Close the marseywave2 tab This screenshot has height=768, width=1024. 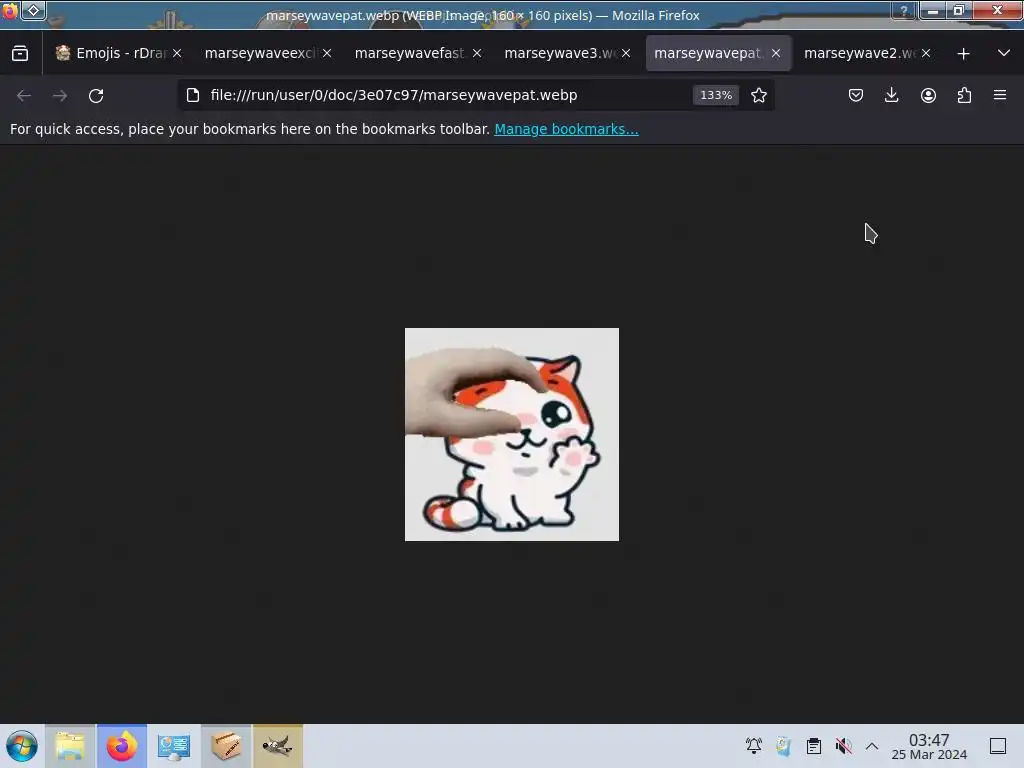[926, 54]
